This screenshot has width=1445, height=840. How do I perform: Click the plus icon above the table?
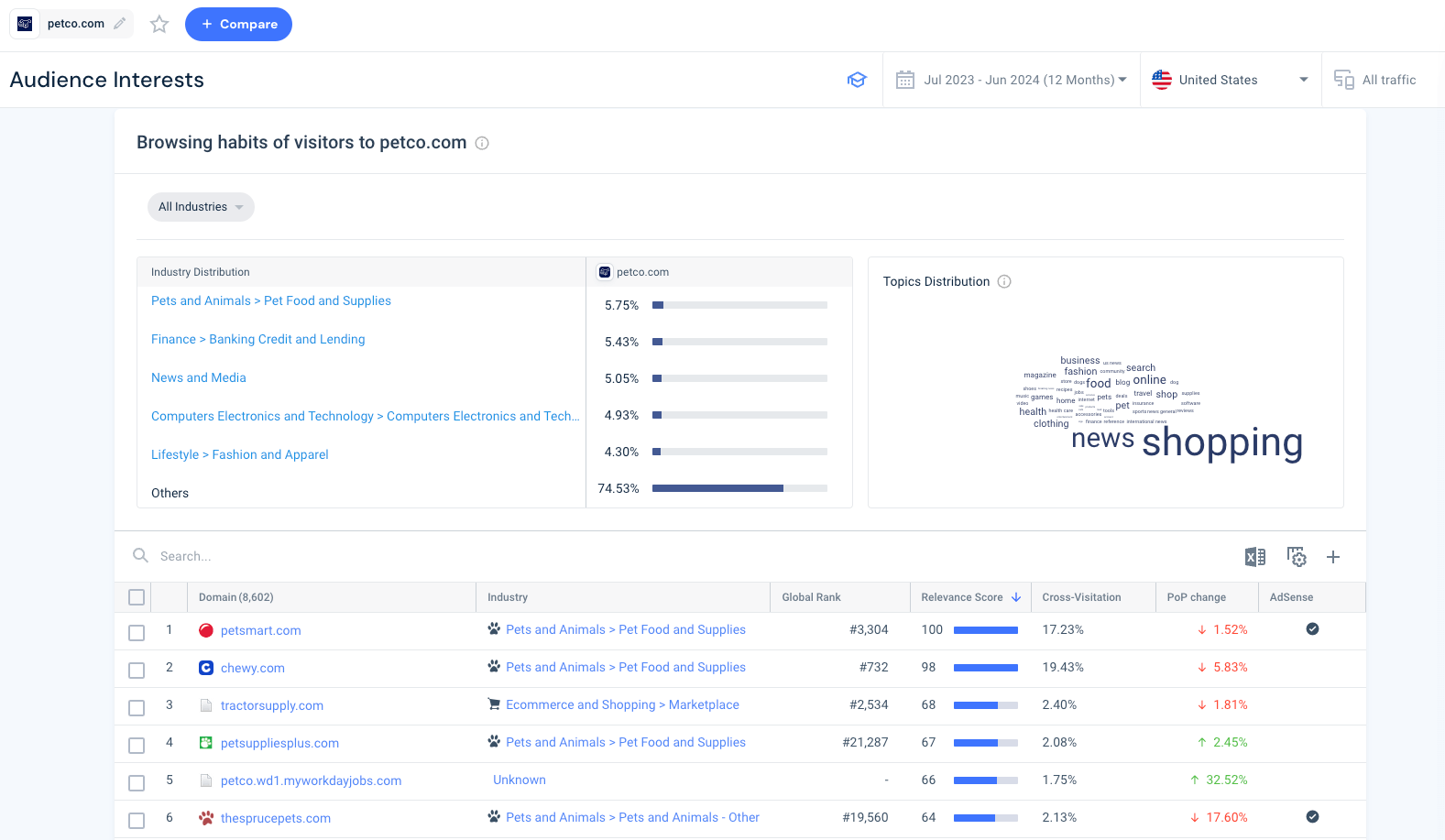point(1333,557)
